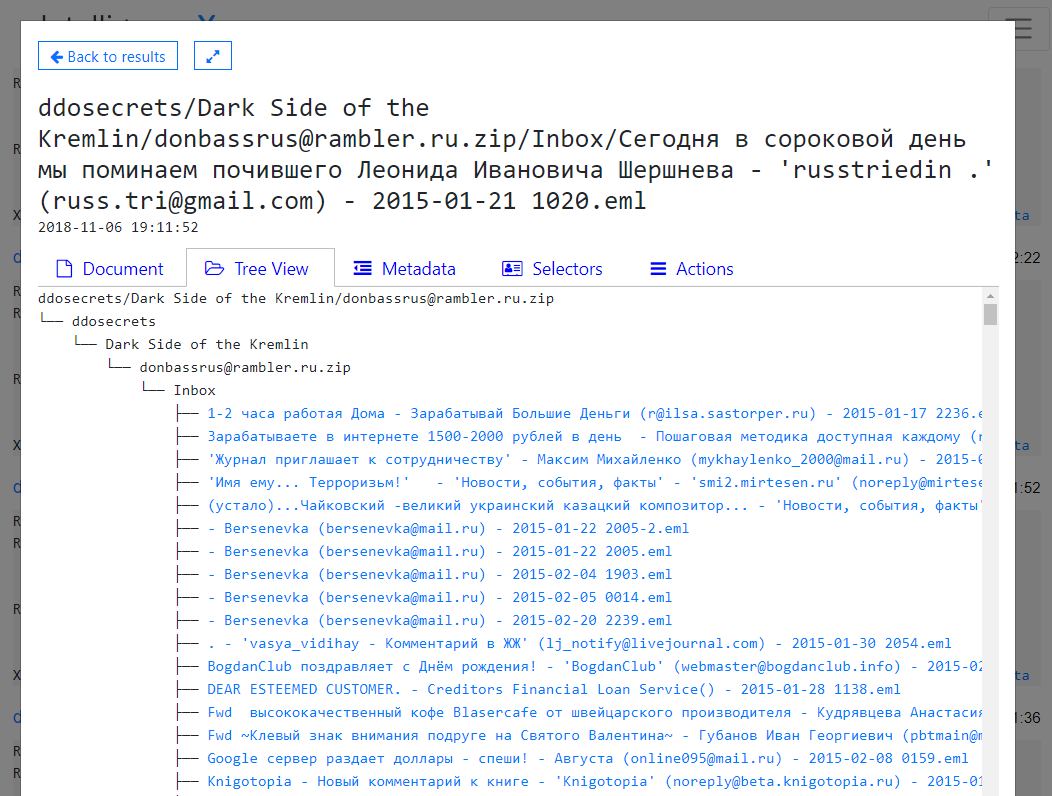
Task: Switch to the Tree View tab
Action: coord(259,268)
